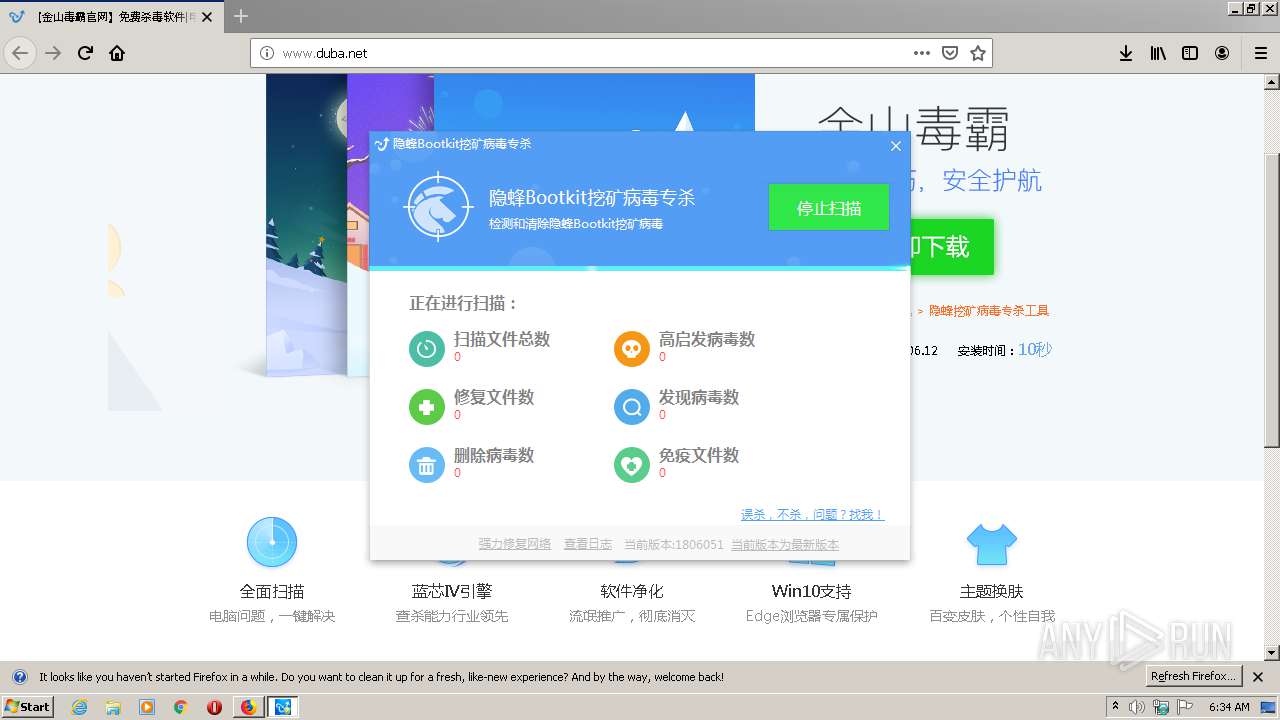Click the 高启发病毒数 skull icon
This screenshot has height=720, width=1280.
pyautogui.click(x=631, y=349)
